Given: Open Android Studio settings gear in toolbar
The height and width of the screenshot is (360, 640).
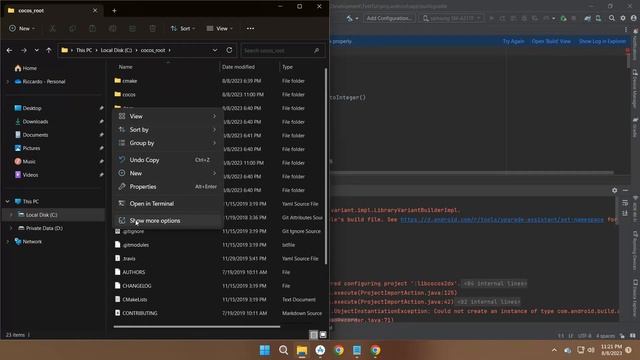Looking at the screenshot, I should tap(623, 18).
